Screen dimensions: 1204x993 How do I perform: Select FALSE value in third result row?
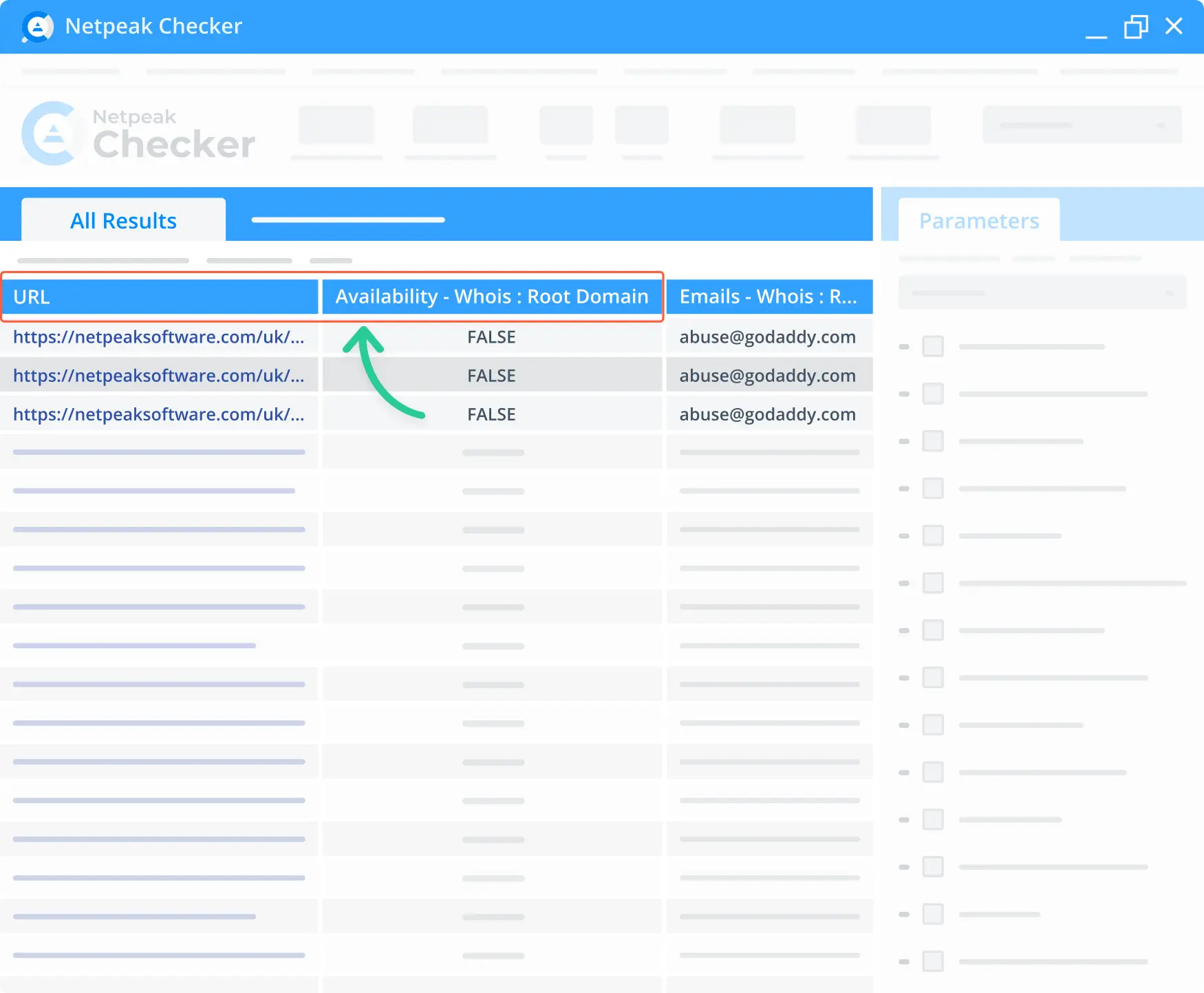[492, 414]
